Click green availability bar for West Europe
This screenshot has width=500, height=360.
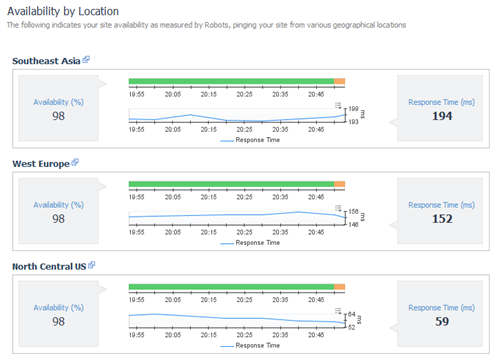pos(231,184)
